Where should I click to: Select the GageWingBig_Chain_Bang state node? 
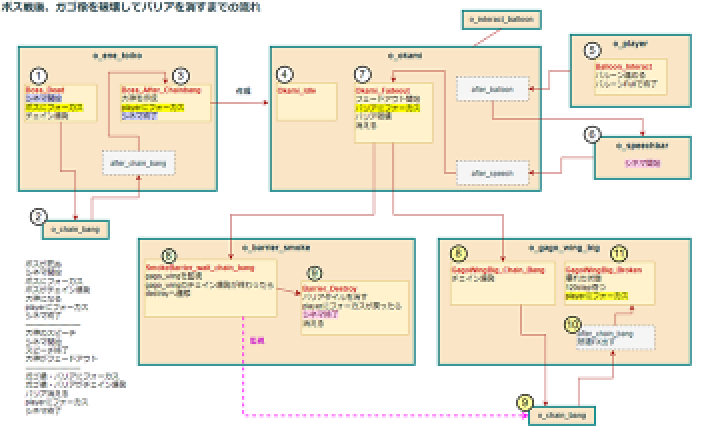click(x=502, y=285)
